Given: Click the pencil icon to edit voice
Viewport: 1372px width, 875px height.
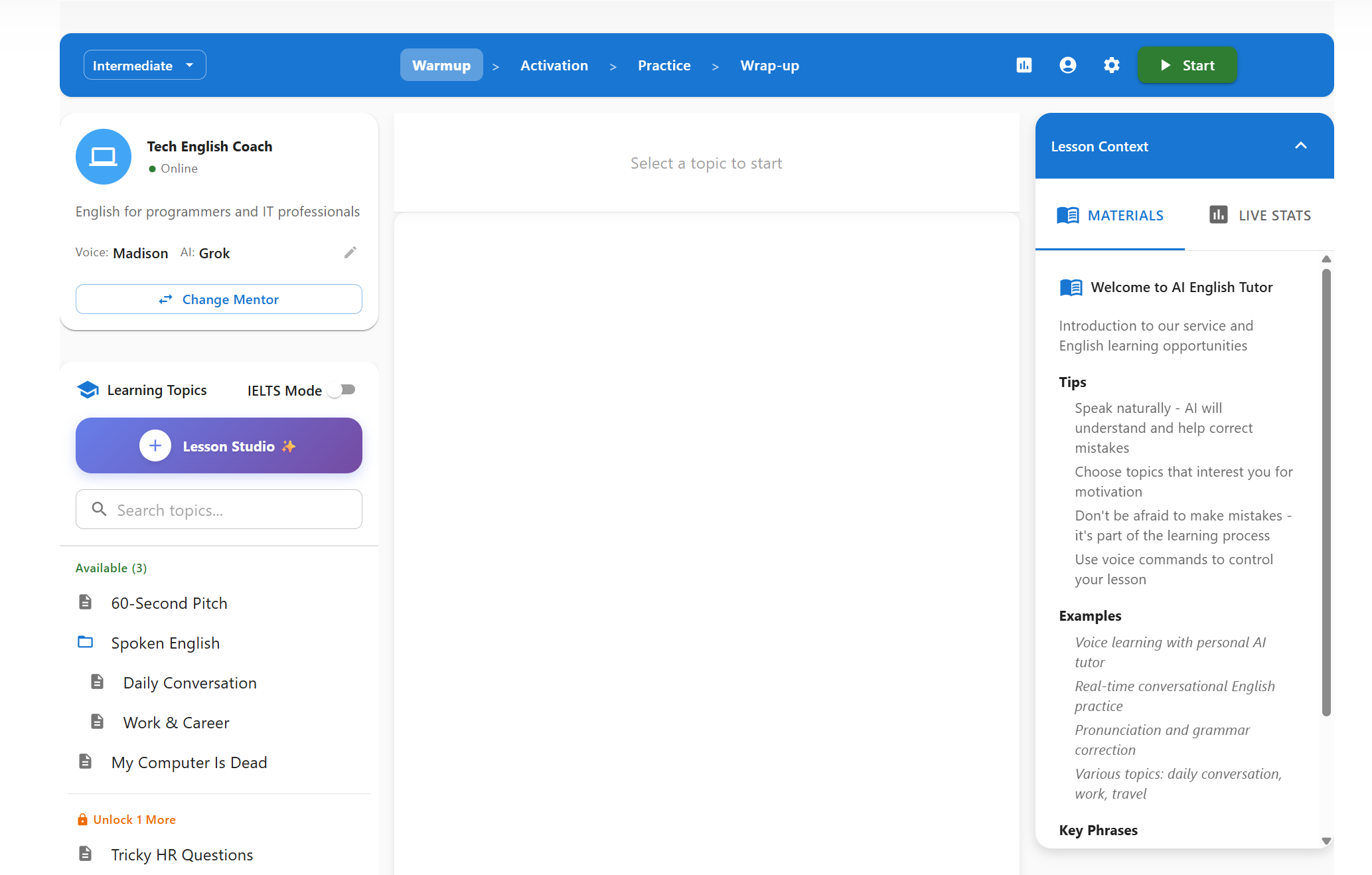Looking at the screenshot, I should 350,252.
